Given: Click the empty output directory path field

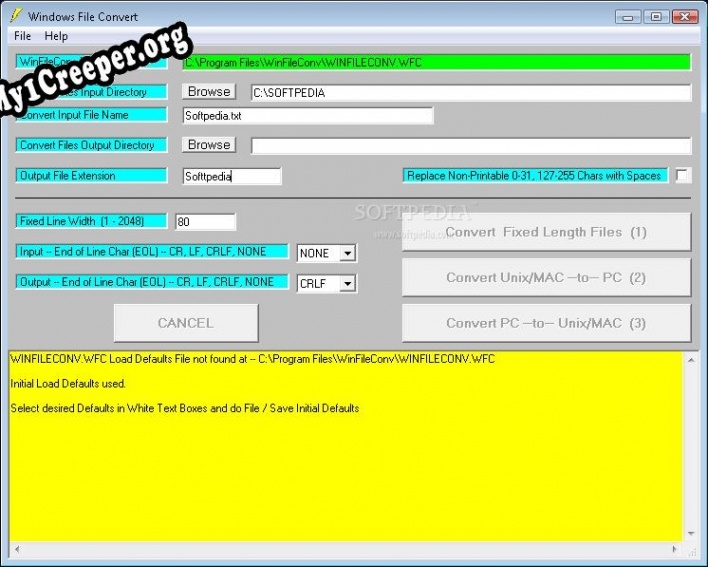Looking at the screenshot, I should click(470, 146).
